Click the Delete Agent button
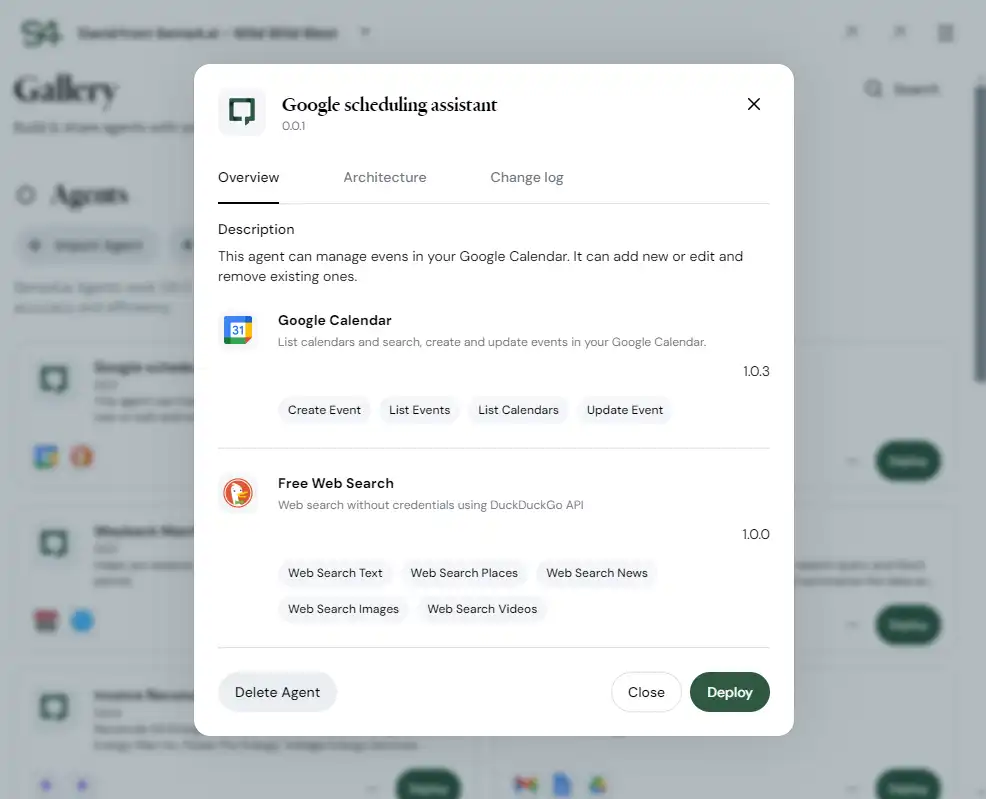 click(277, 692)
